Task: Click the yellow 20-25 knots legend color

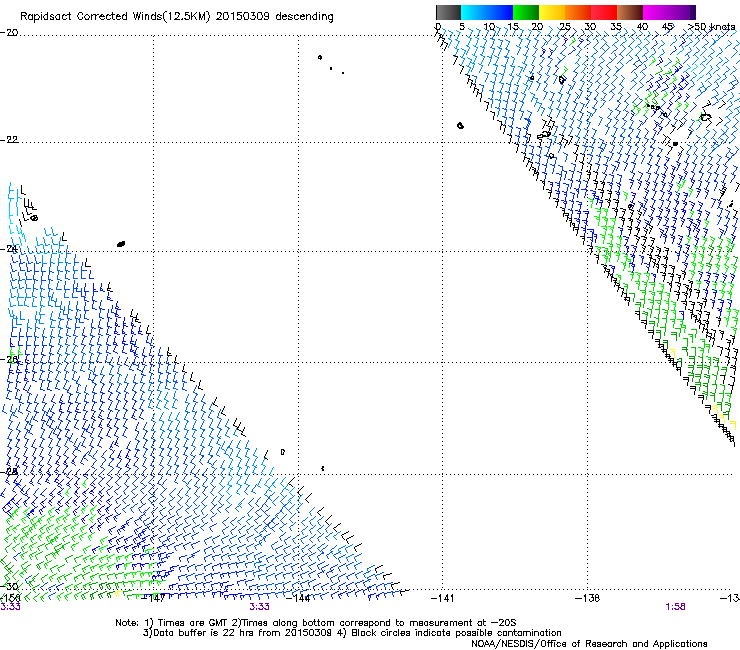Action: 552,12
